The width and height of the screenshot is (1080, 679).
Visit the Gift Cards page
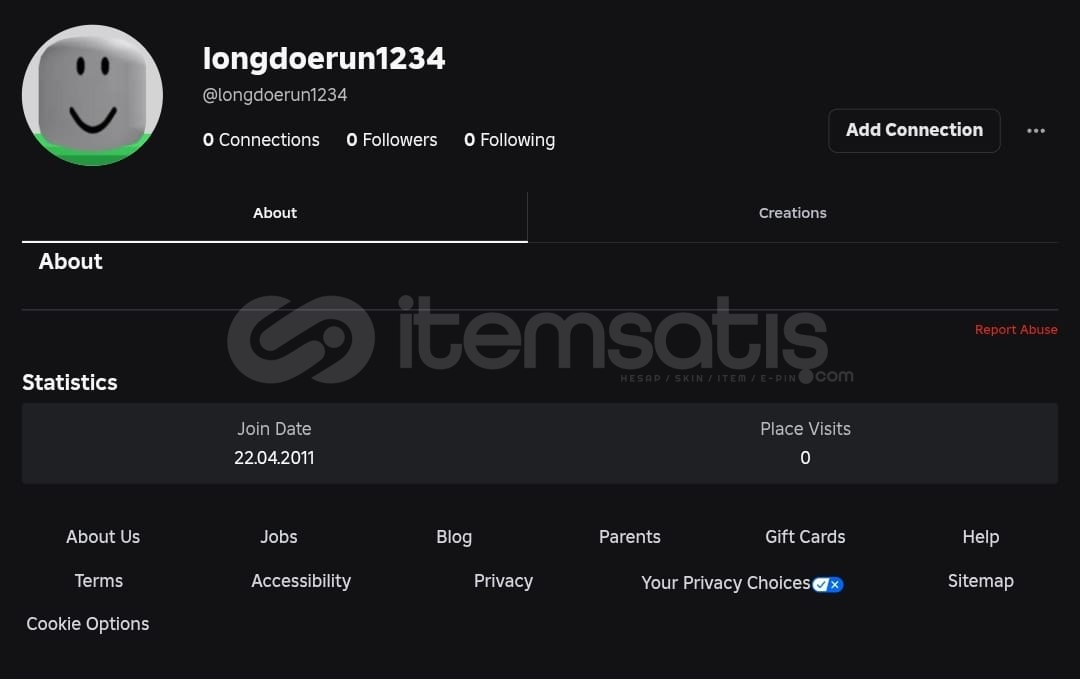pyautogui.click(x=805, y=536)
